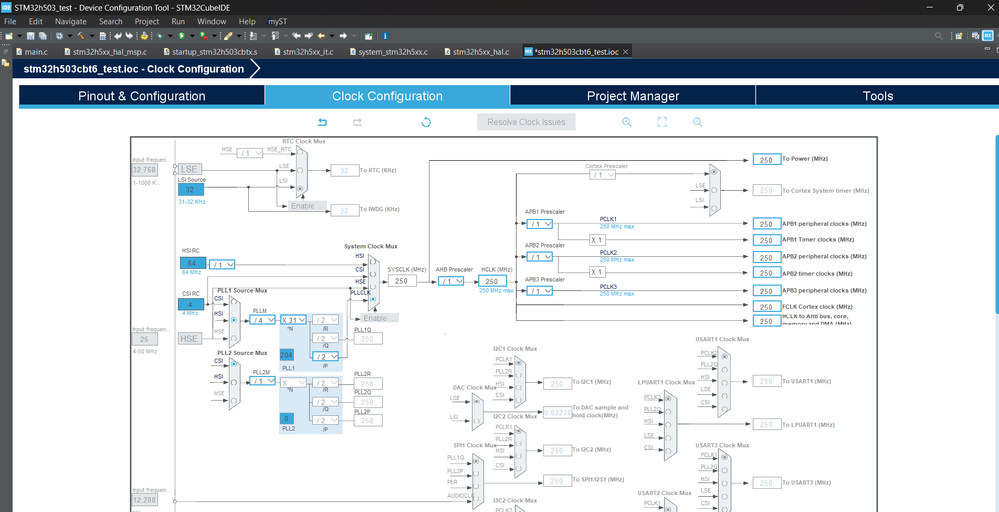Select HSI in PLL2 Source Mux
This screenshot has height=512, width=999.
(x=234, y=381)
